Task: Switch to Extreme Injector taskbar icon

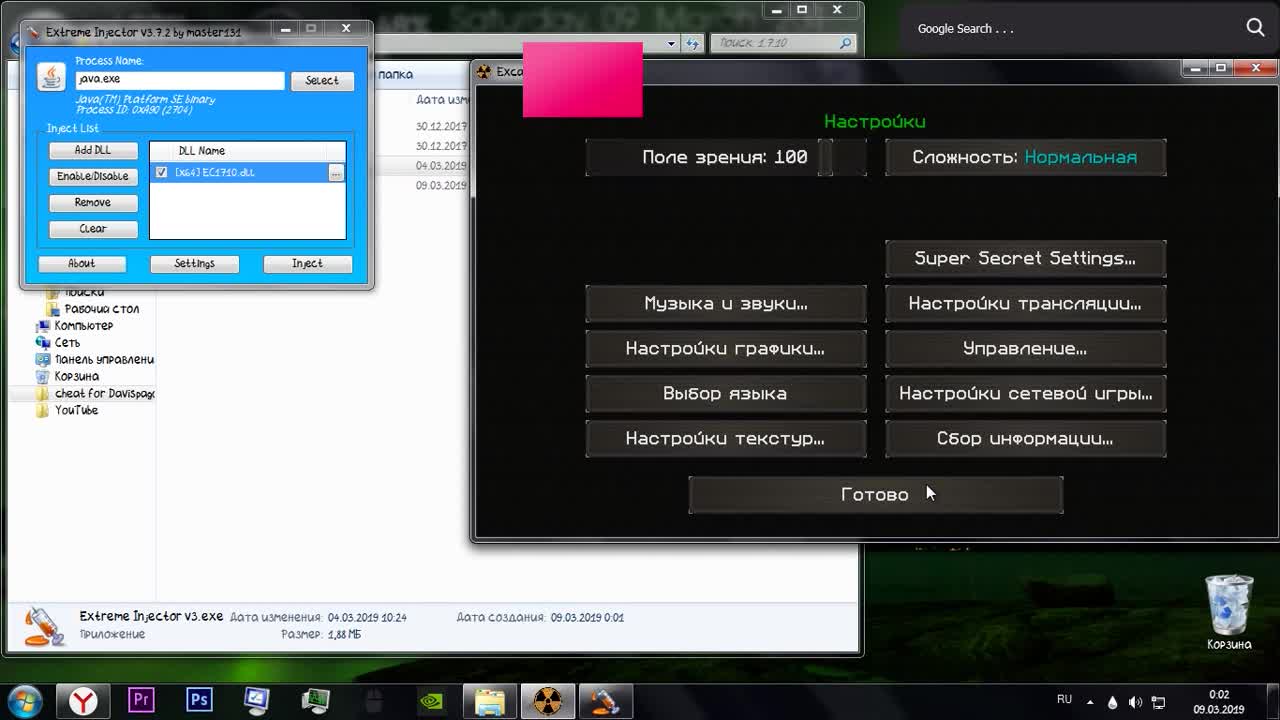Action: pyautogui.click(x=605, y=701)
